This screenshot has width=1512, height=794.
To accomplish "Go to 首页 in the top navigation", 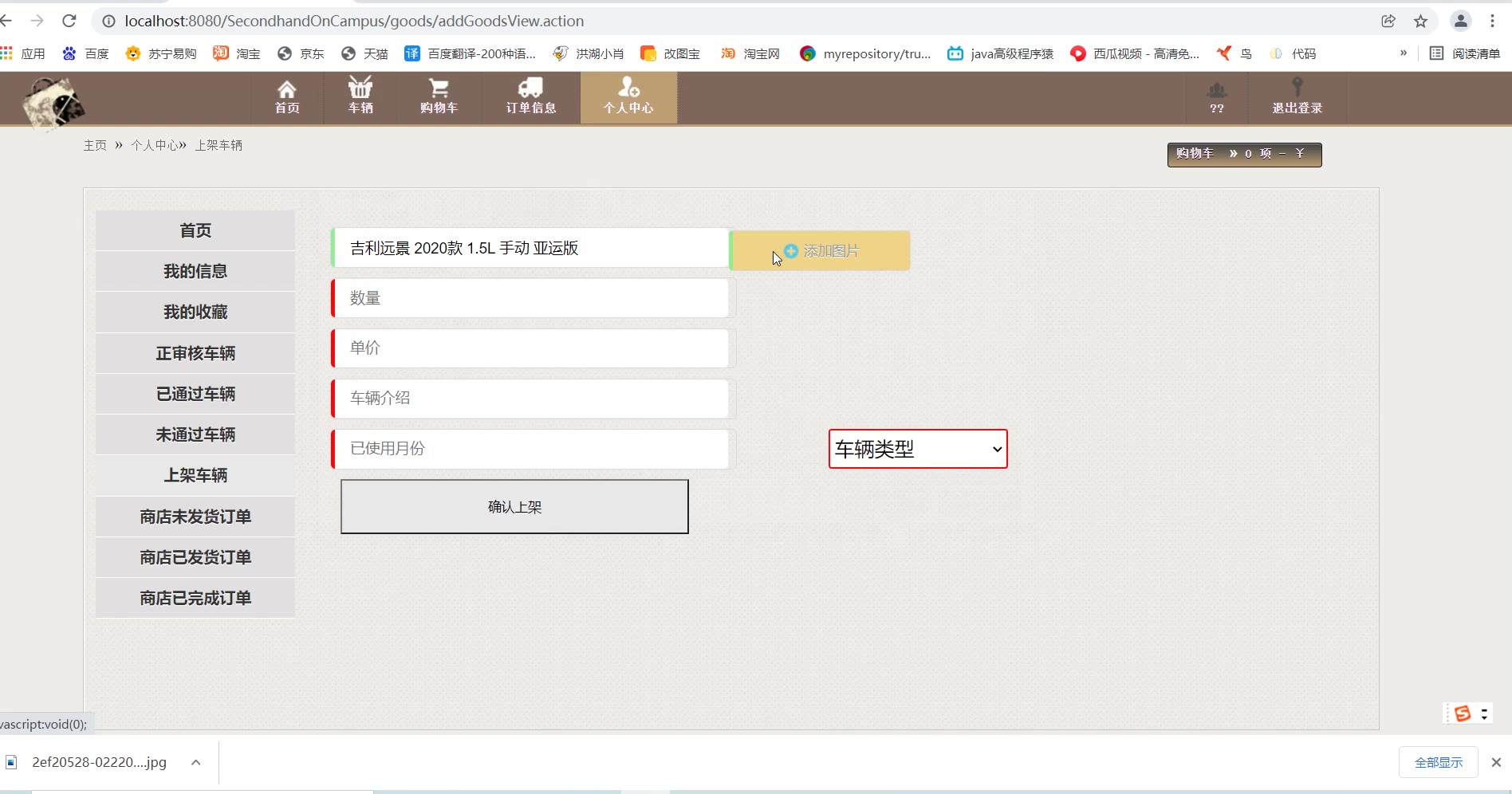I will 287,97.
